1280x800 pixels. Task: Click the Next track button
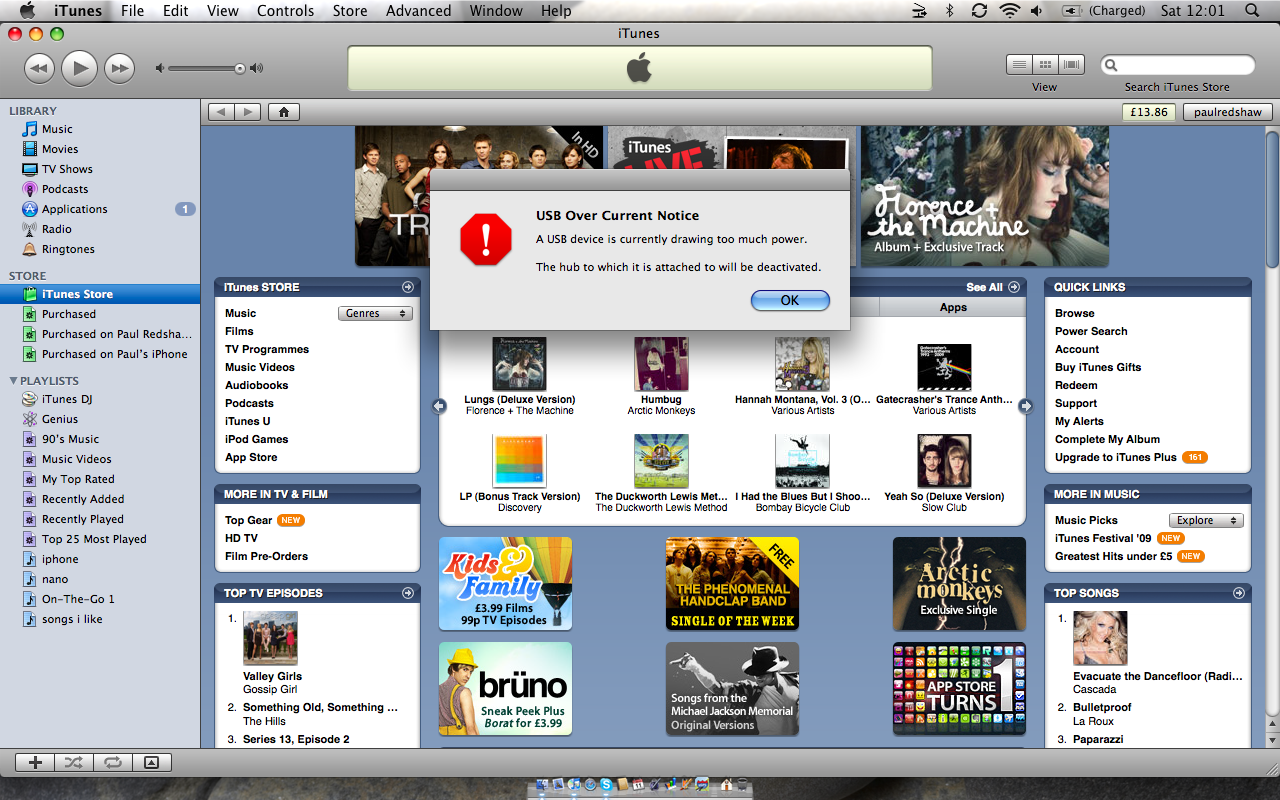tap(119, 68)
